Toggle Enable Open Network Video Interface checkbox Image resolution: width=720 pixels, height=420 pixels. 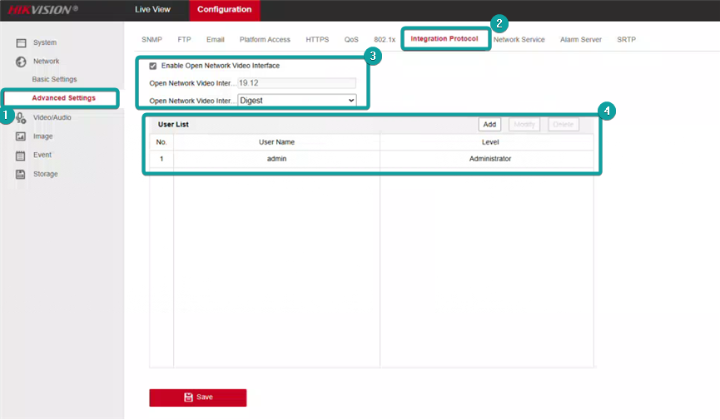pos(153,65)
